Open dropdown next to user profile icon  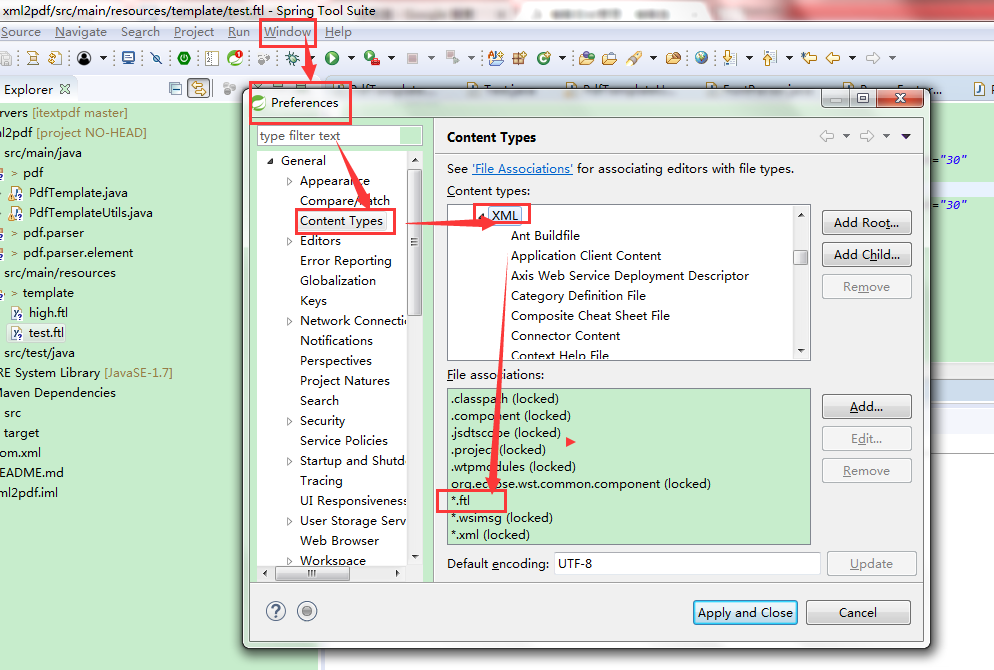[x=103, y=58]
